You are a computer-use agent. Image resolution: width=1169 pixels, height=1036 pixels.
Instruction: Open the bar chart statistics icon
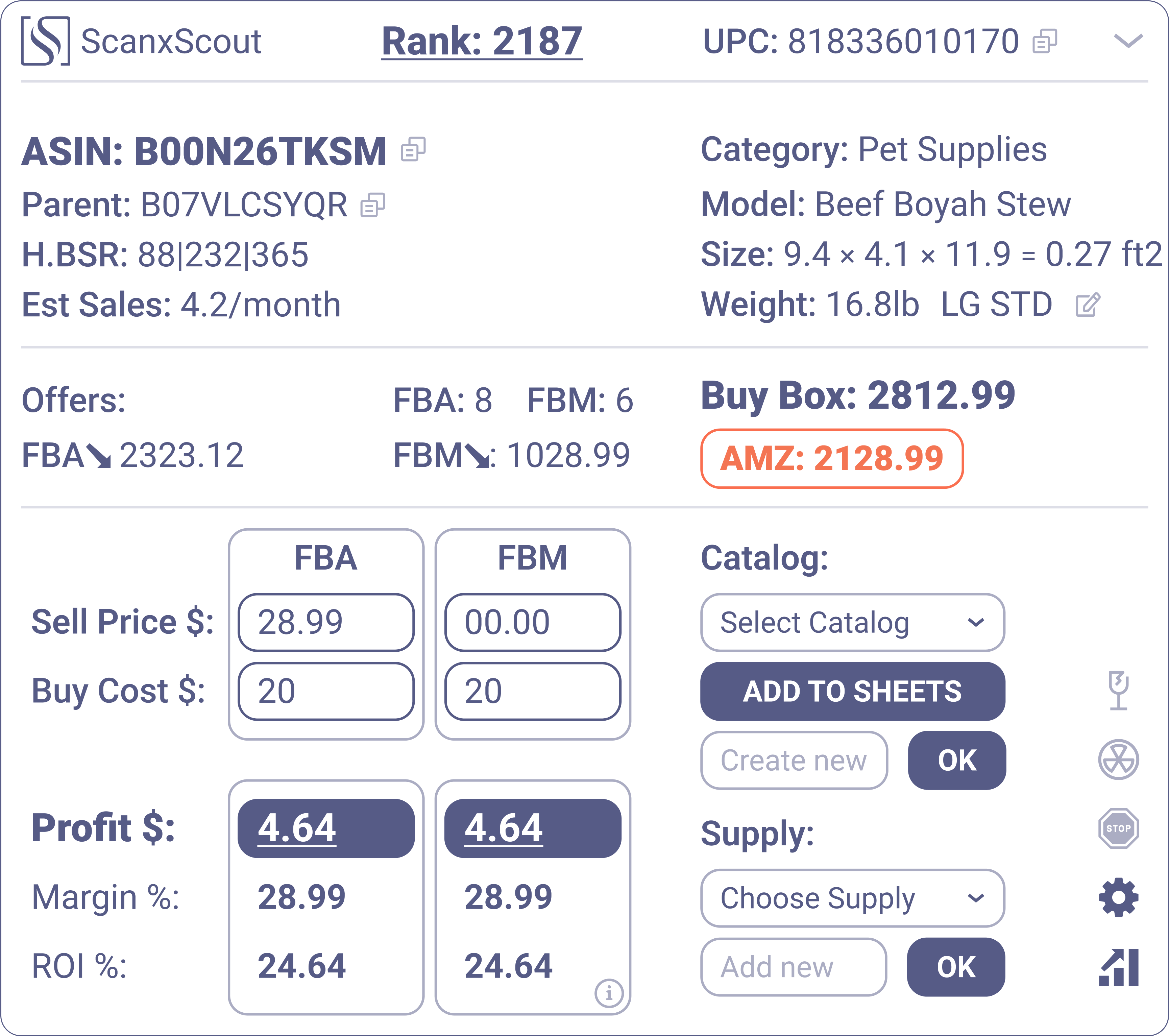pos(1118,967)
